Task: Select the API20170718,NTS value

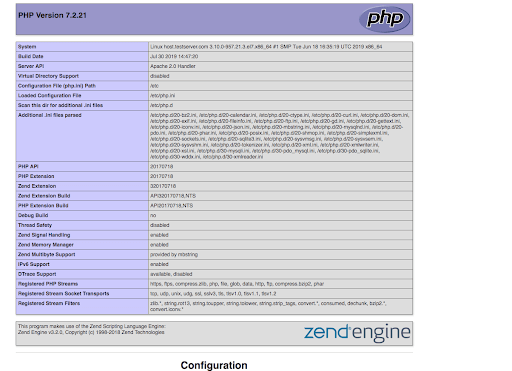Action: point(171,205)
